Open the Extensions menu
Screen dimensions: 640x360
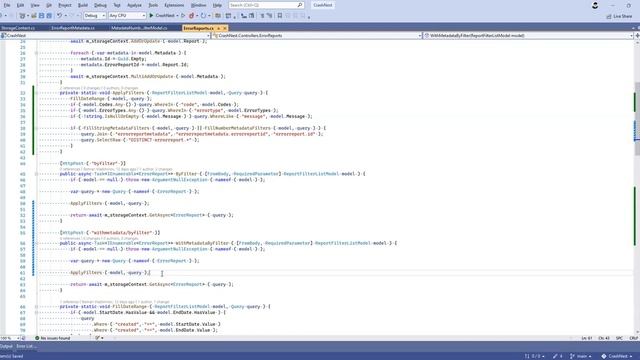174,5
